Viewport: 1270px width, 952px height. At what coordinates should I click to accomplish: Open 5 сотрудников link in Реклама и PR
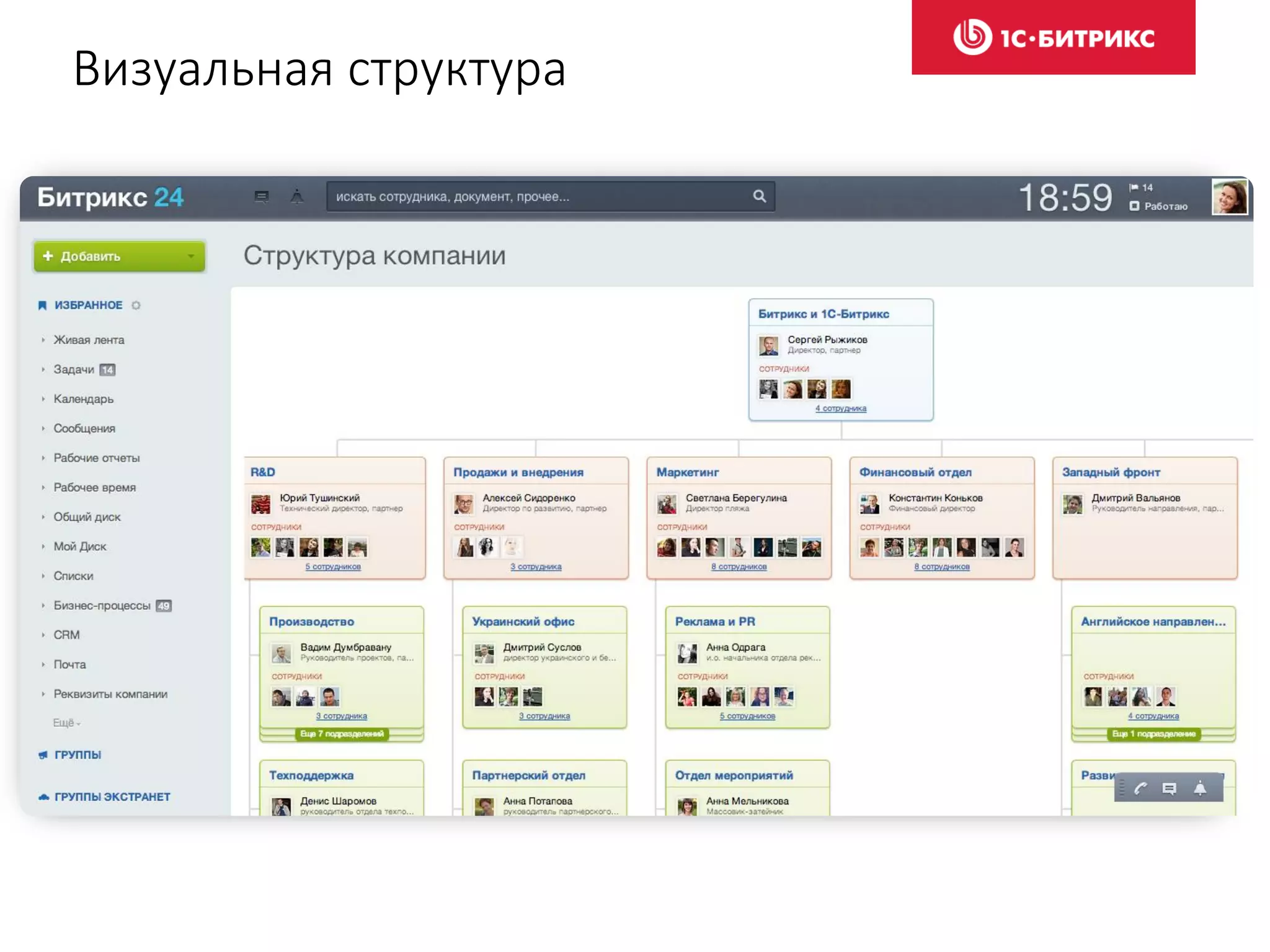click(747, 716)
